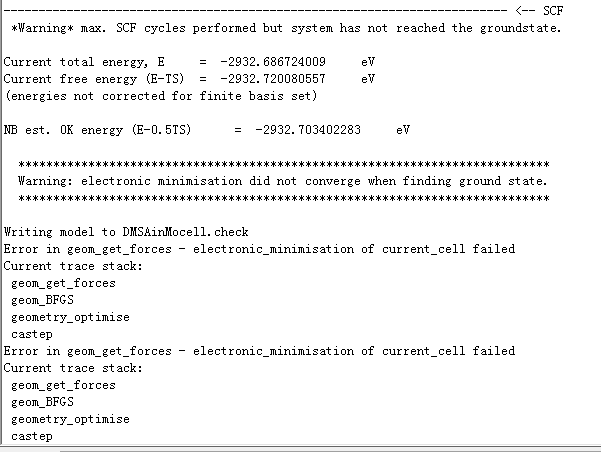Click the first castep trace entry

tap(32, 334)
